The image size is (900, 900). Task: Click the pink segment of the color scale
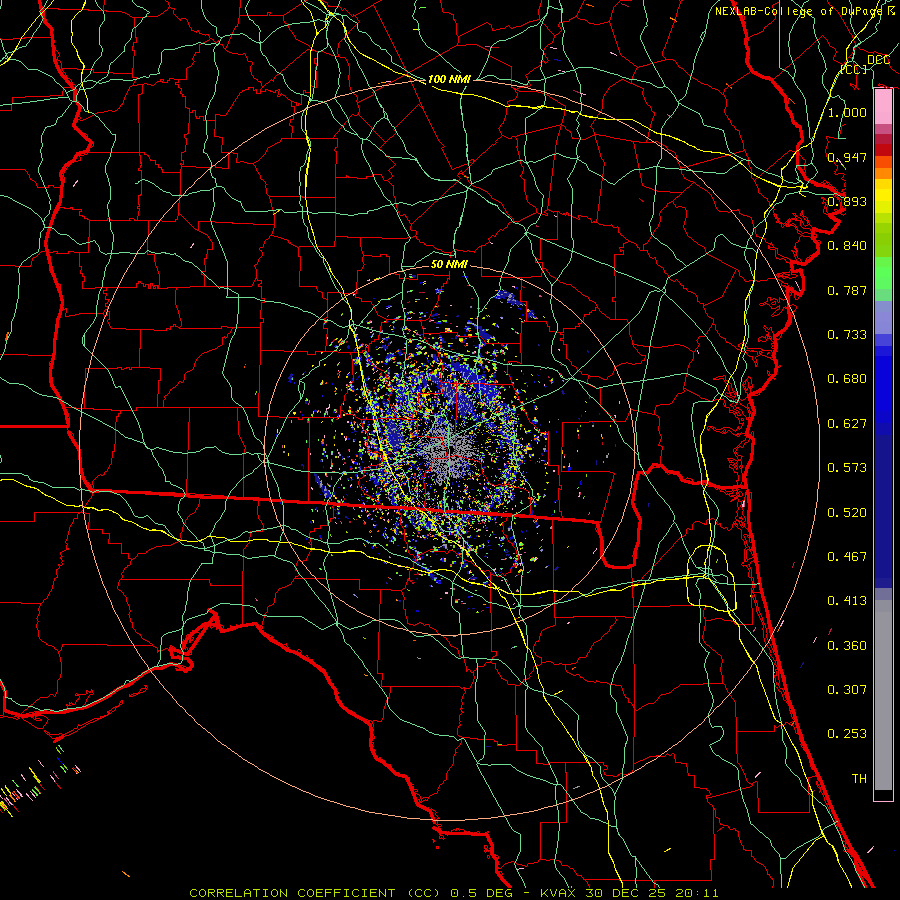click(x=883, y=107)
